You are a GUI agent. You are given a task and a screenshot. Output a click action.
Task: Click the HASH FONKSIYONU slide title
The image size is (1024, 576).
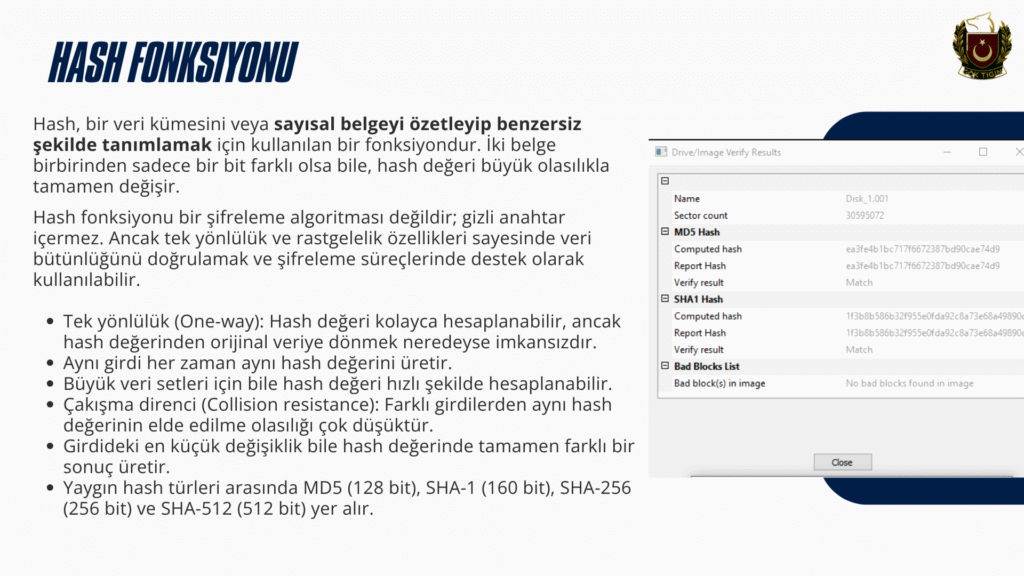[x=174, y=62]
